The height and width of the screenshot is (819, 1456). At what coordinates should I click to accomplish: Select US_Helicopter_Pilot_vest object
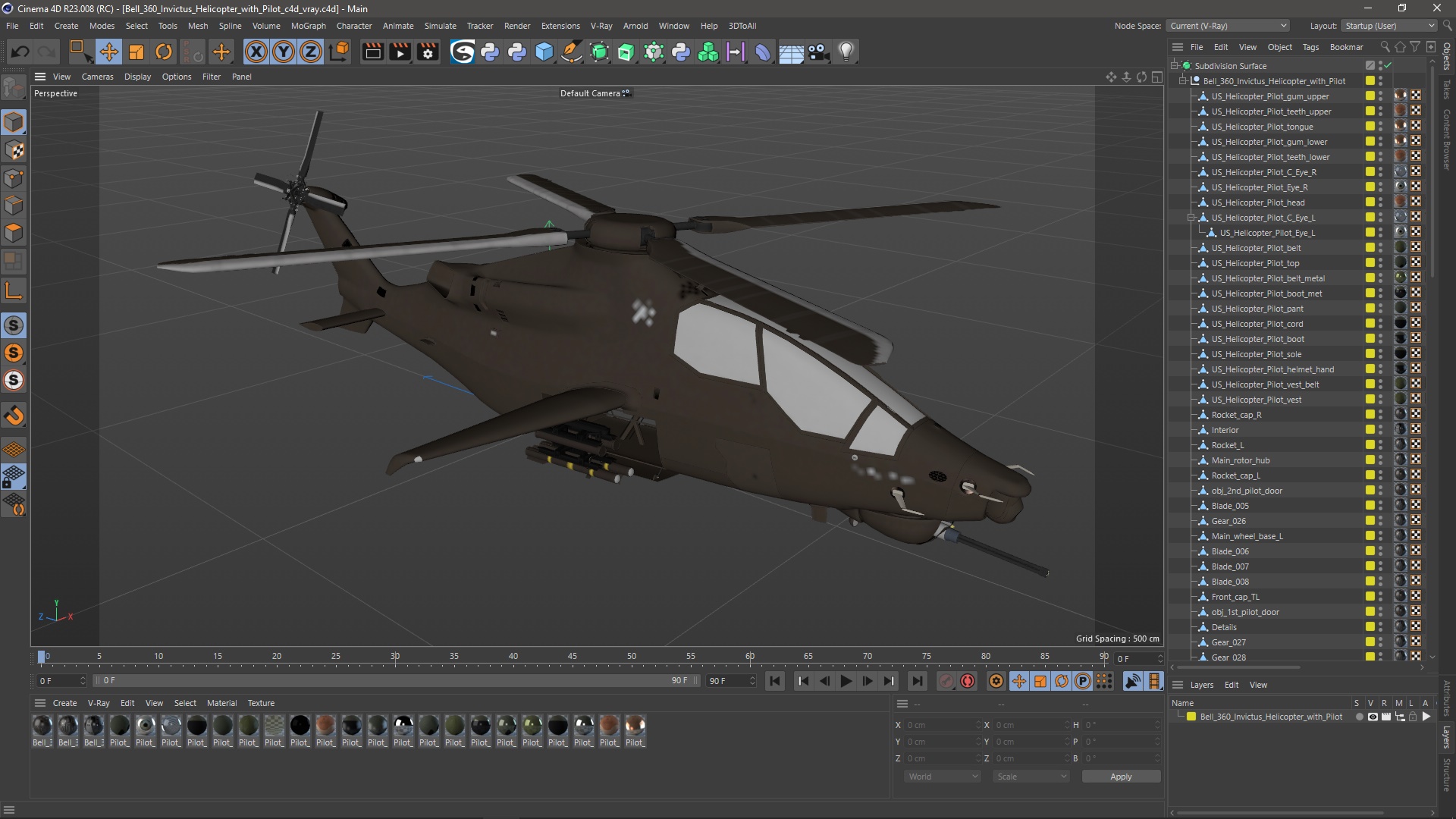click(x=1256, y=400)
